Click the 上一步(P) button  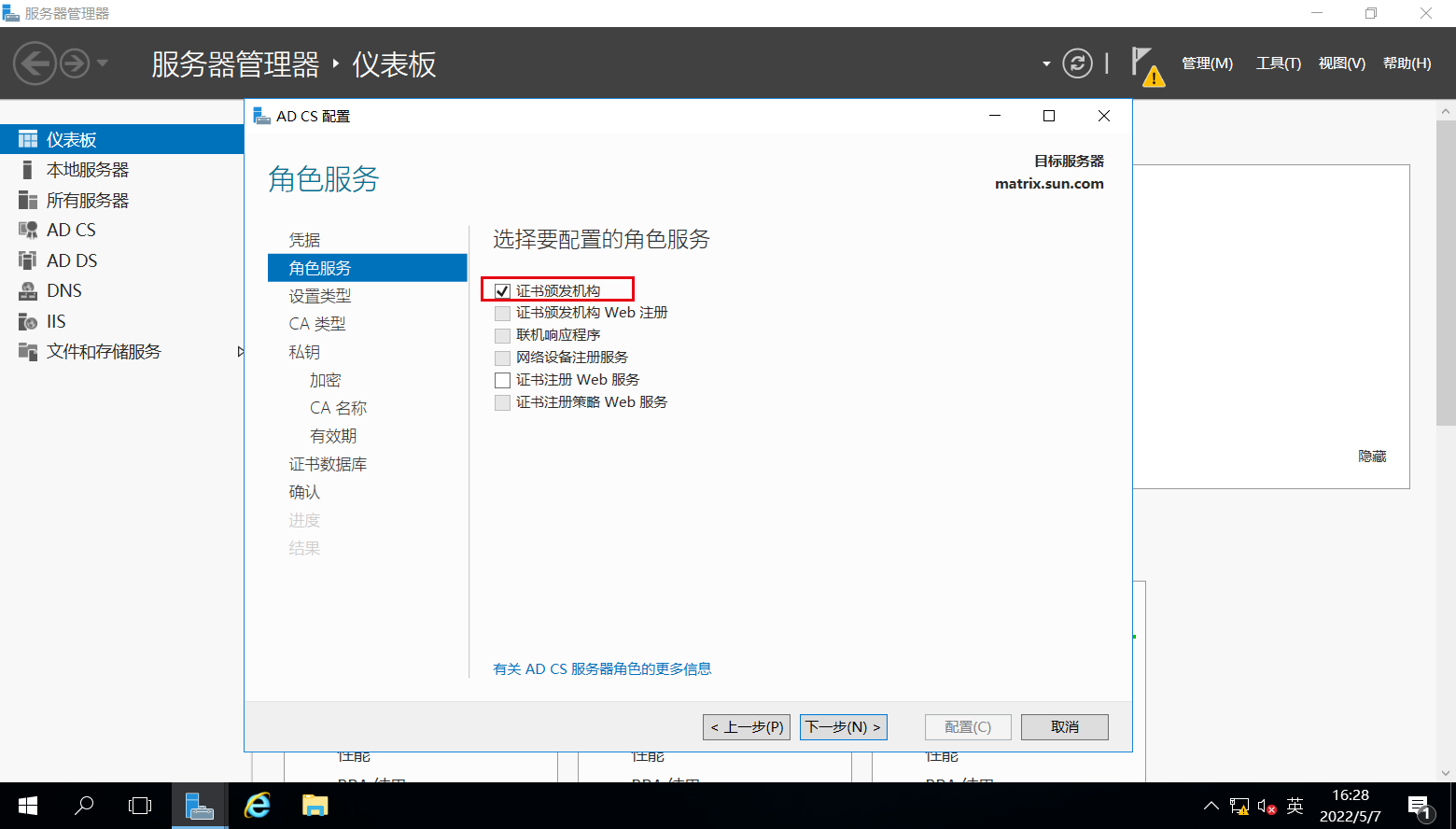click(x=747, y=727)
